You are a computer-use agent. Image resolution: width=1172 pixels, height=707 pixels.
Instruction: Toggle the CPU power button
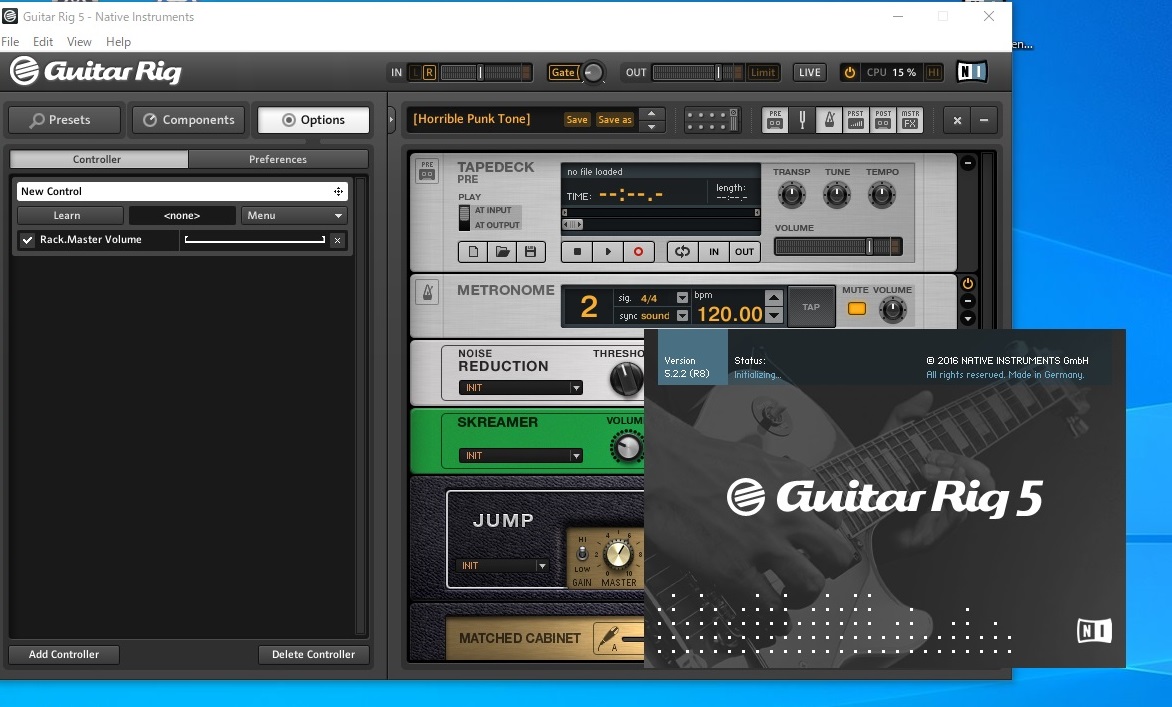click(850, 72)
